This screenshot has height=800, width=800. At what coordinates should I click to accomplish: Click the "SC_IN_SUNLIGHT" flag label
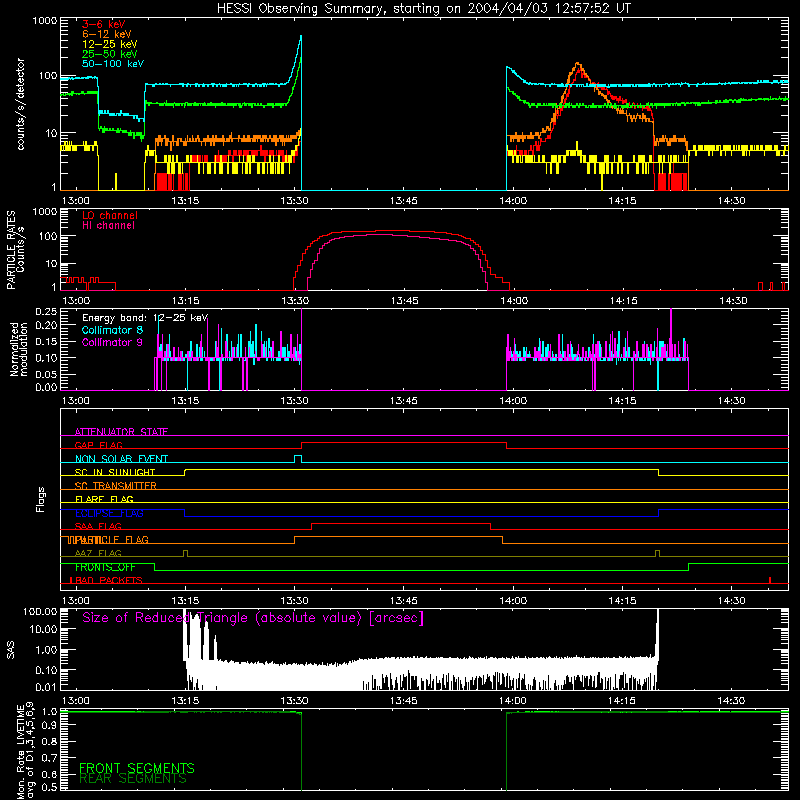click(x=115, y=472)
